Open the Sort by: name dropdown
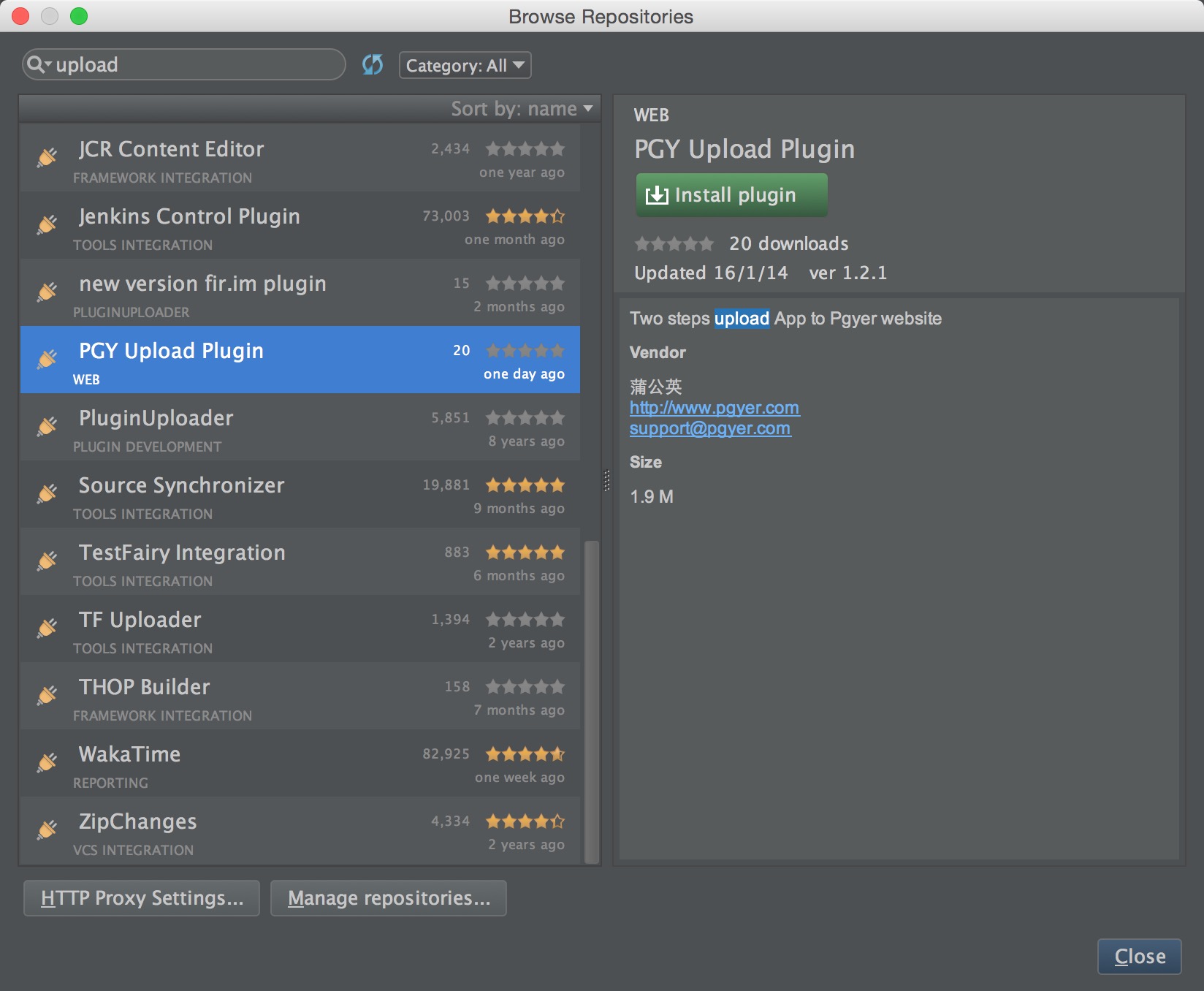The height and width of the screenshot is (991, 1204). pyautogui.click(x=521, y=109)
